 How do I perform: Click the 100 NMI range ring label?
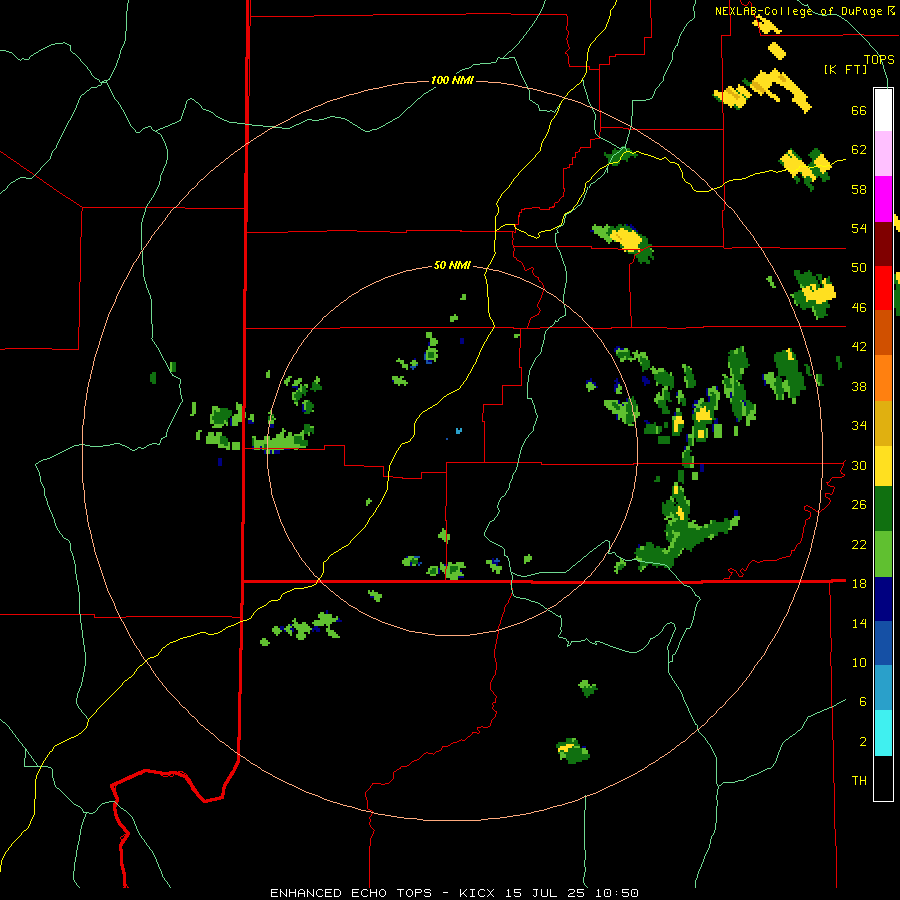452,80
